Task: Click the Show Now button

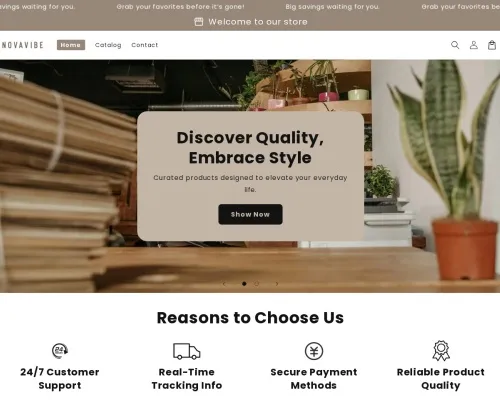Action: coord(250,214)
